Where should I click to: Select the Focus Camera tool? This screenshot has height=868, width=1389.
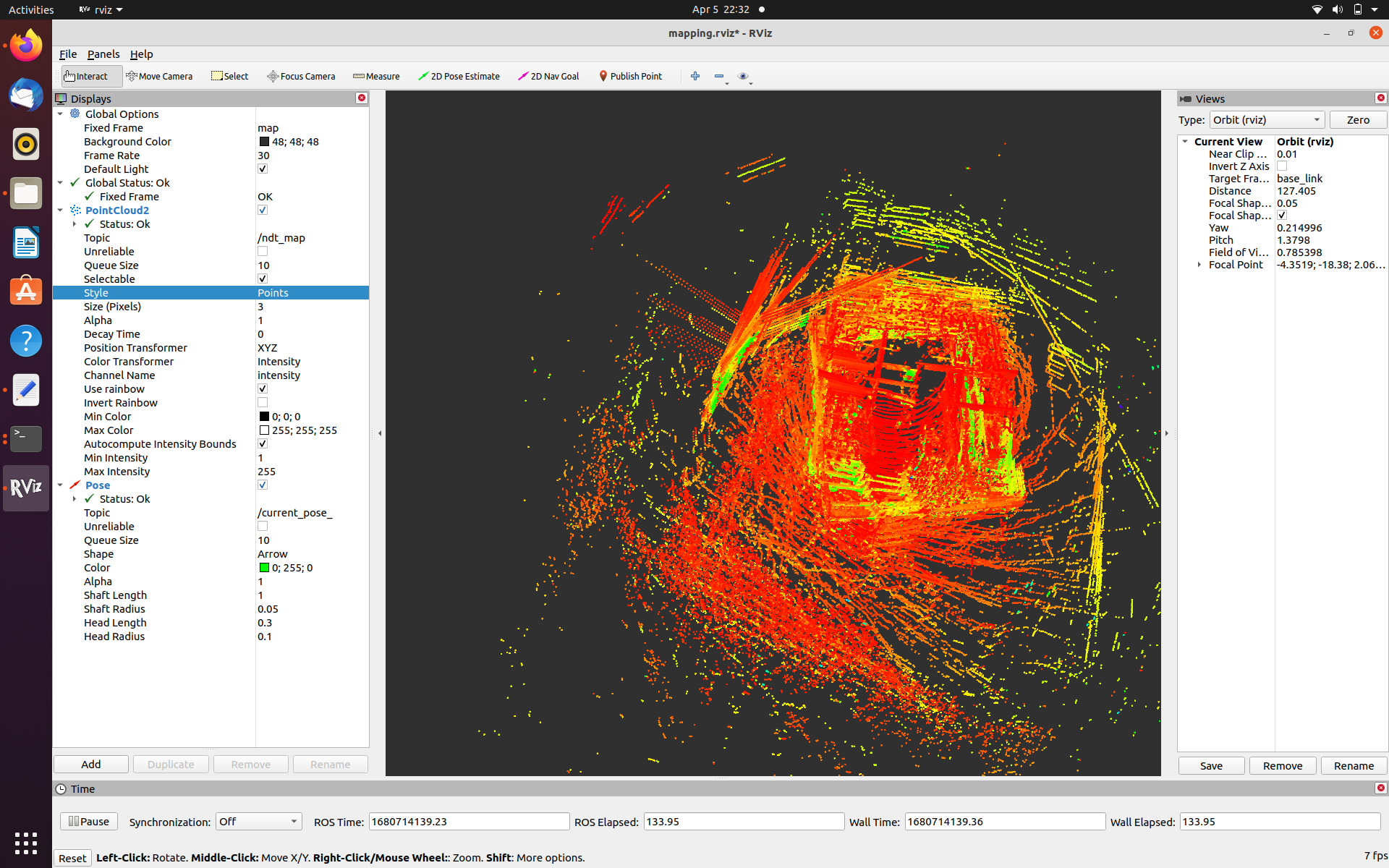point(301,76)
